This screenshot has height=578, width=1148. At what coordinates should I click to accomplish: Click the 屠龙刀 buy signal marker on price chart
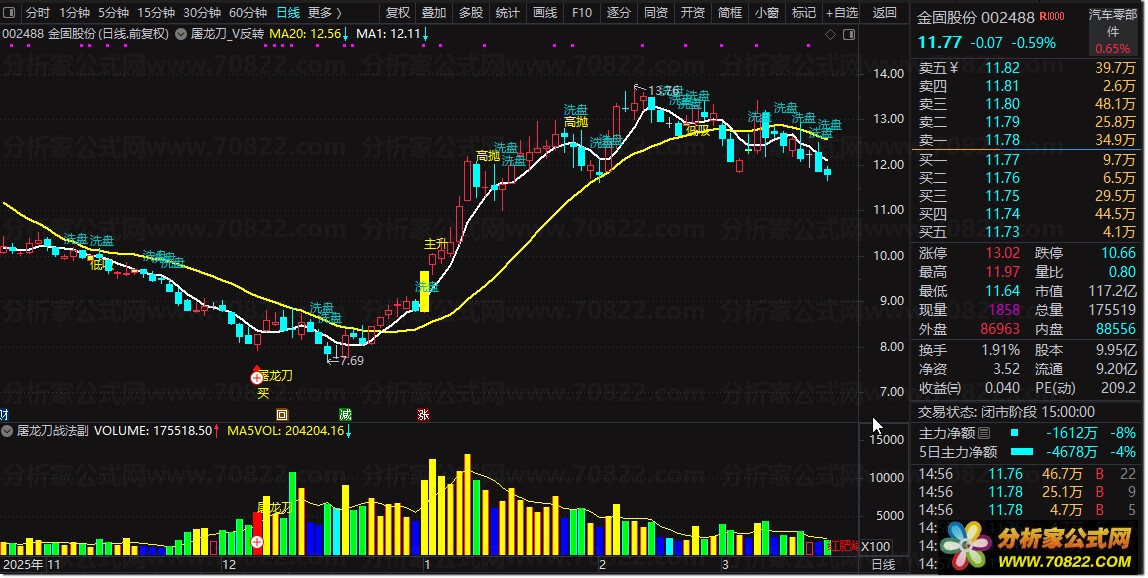click(257, 377)
